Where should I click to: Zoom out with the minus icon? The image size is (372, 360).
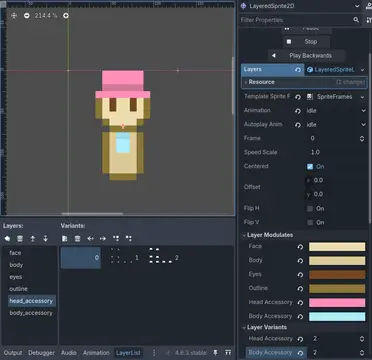(27, 16)
